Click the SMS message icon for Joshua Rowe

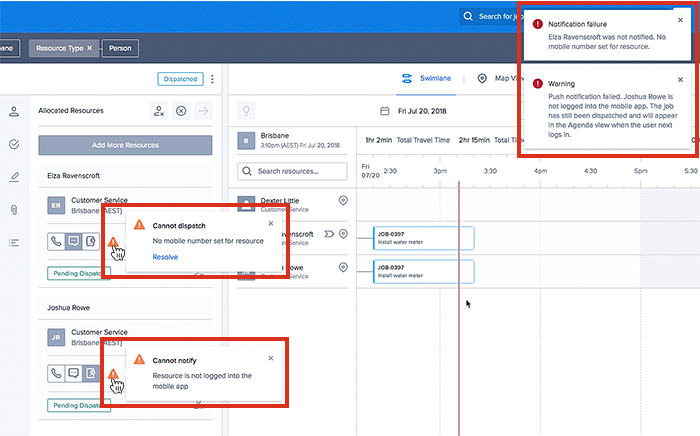73,374
